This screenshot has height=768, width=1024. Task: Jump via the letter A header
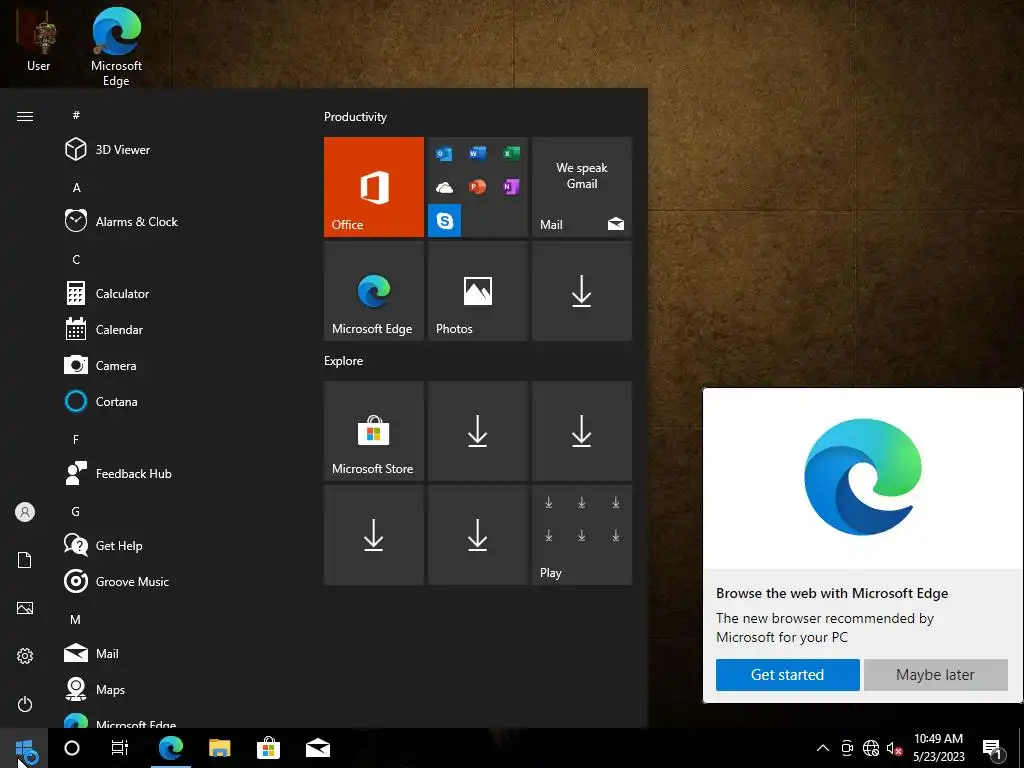click(76, 187)
